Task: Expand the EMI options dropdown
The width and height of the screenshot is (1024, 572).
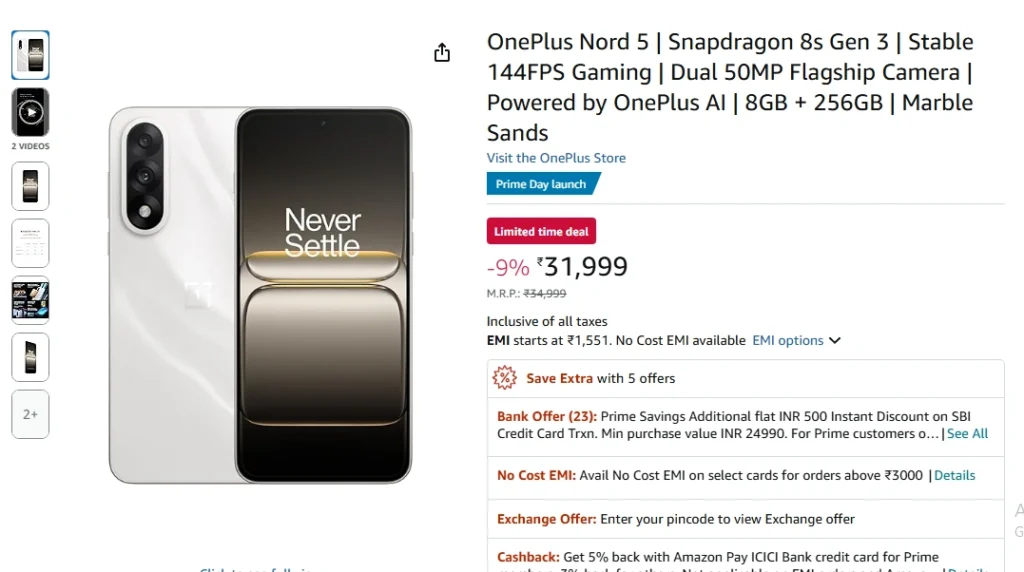Action: click(796, 341)
